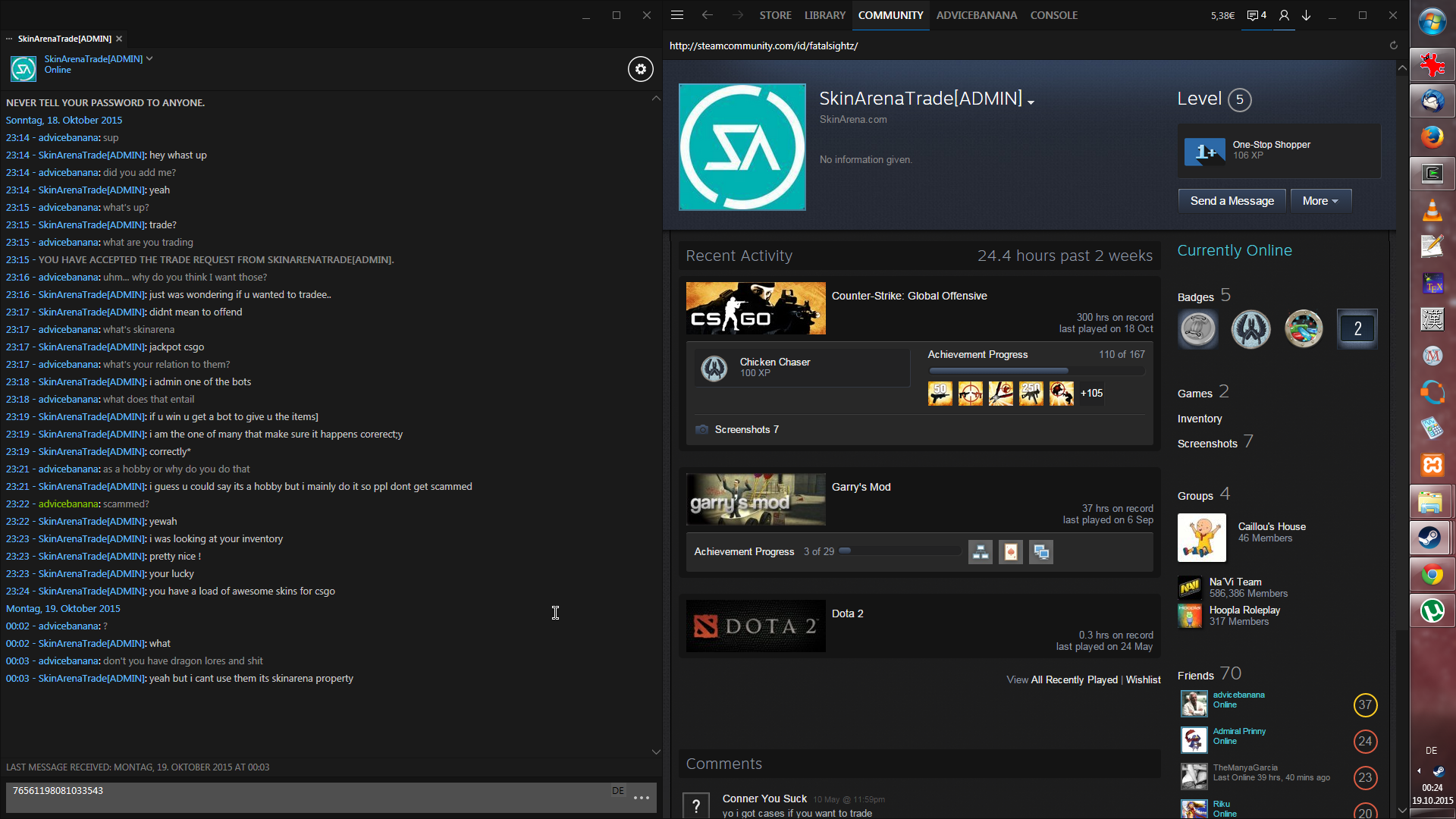Open Firefox from the taskbar
1456x819 pixels.
1431,137
